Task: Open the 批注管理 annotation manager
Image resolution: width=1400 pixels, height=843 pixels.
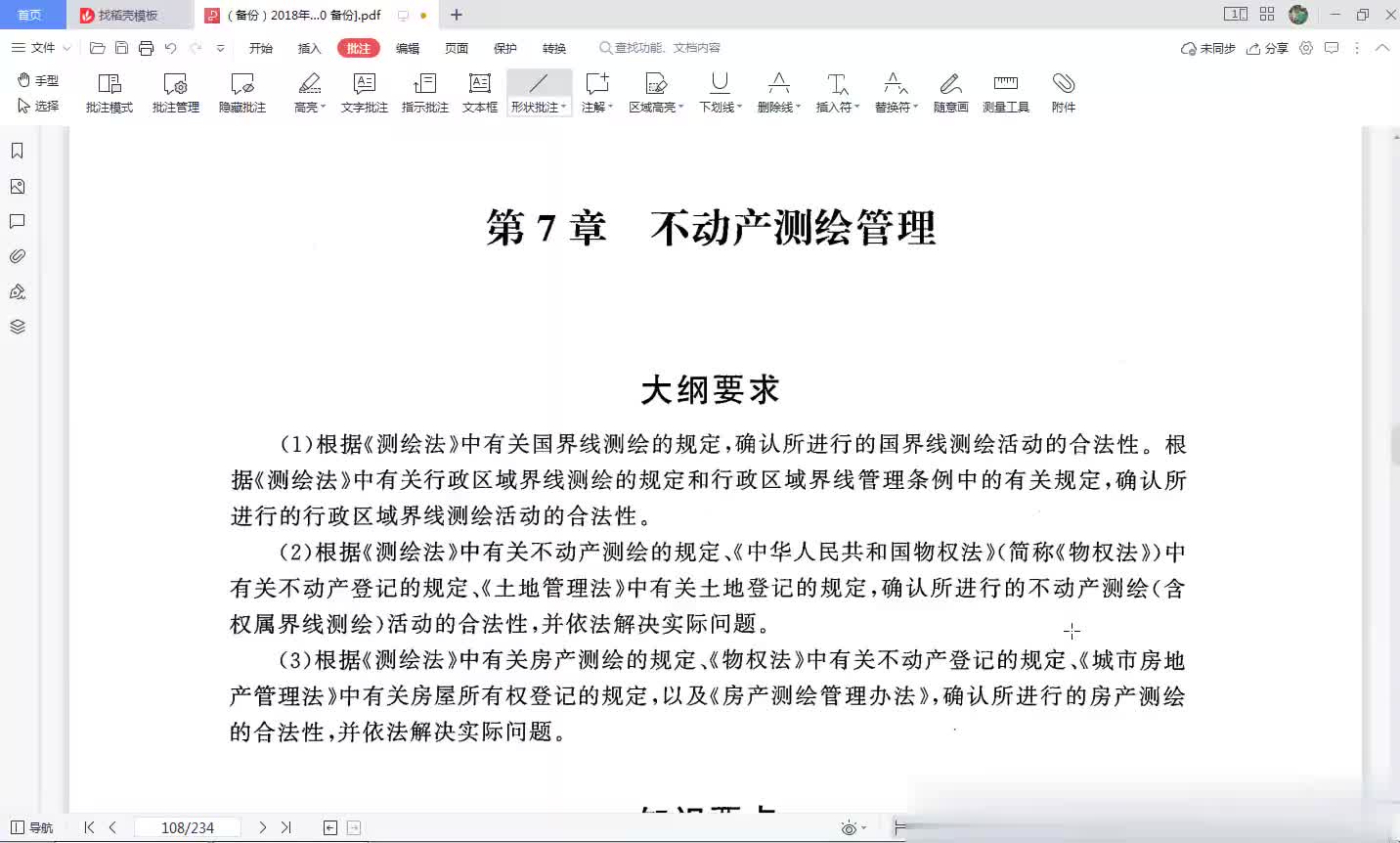Action: click(x=176, y=93)
